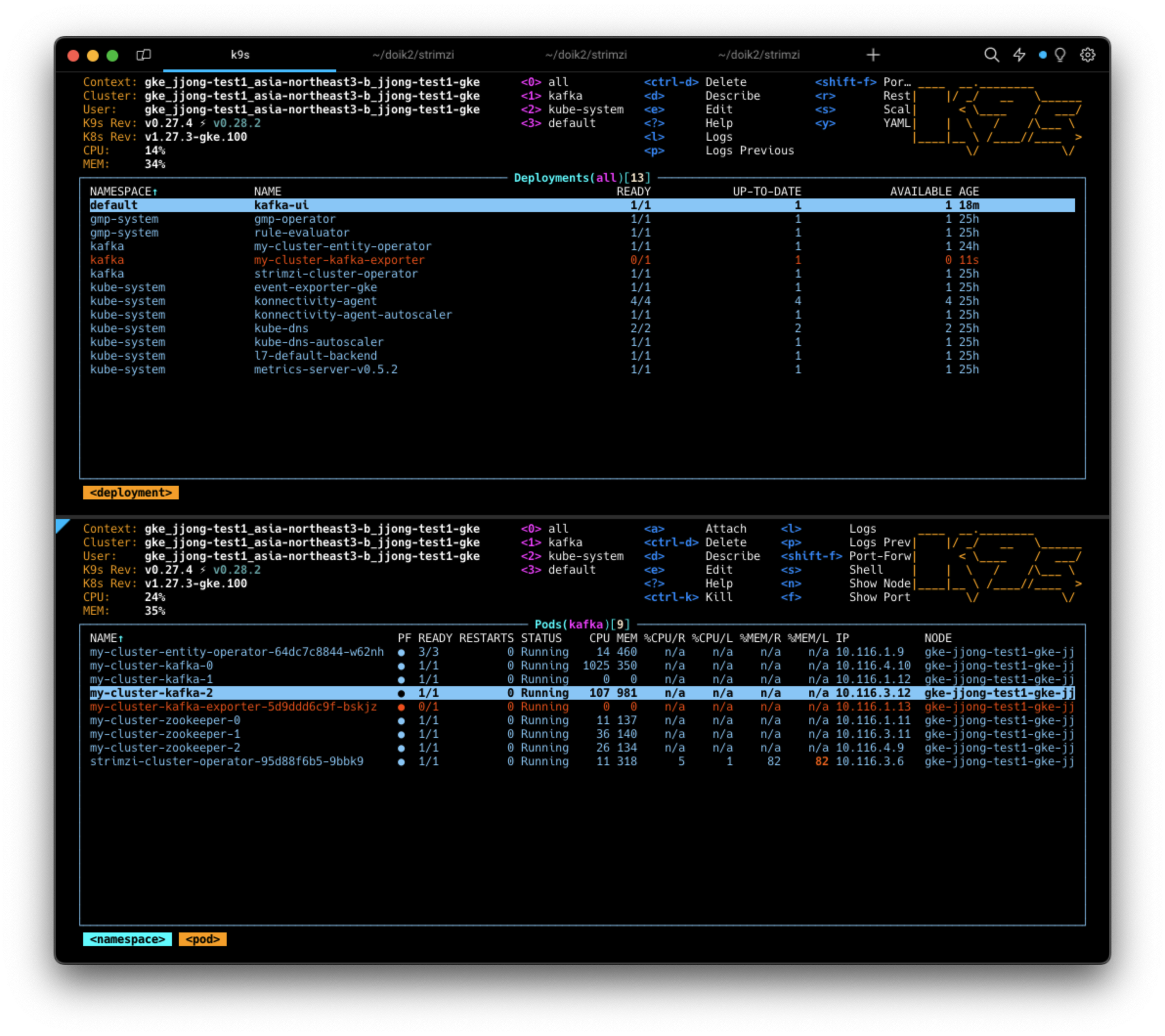
Task: Click the lightbulb hints icon
Action: click(x=1060, y=55)
